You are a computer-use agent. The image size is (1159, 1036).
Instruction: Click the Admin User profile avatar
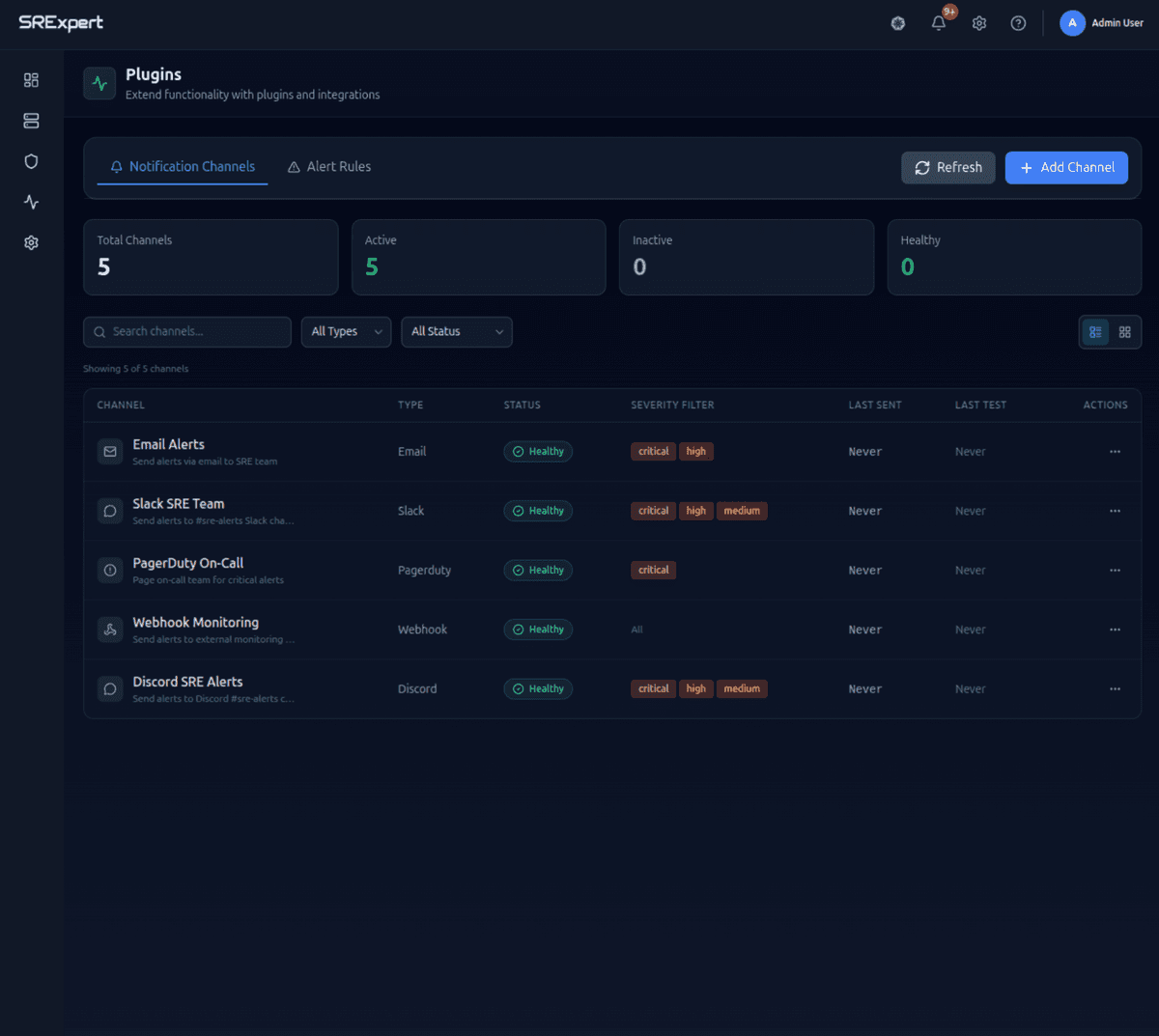coord(1072,22)
